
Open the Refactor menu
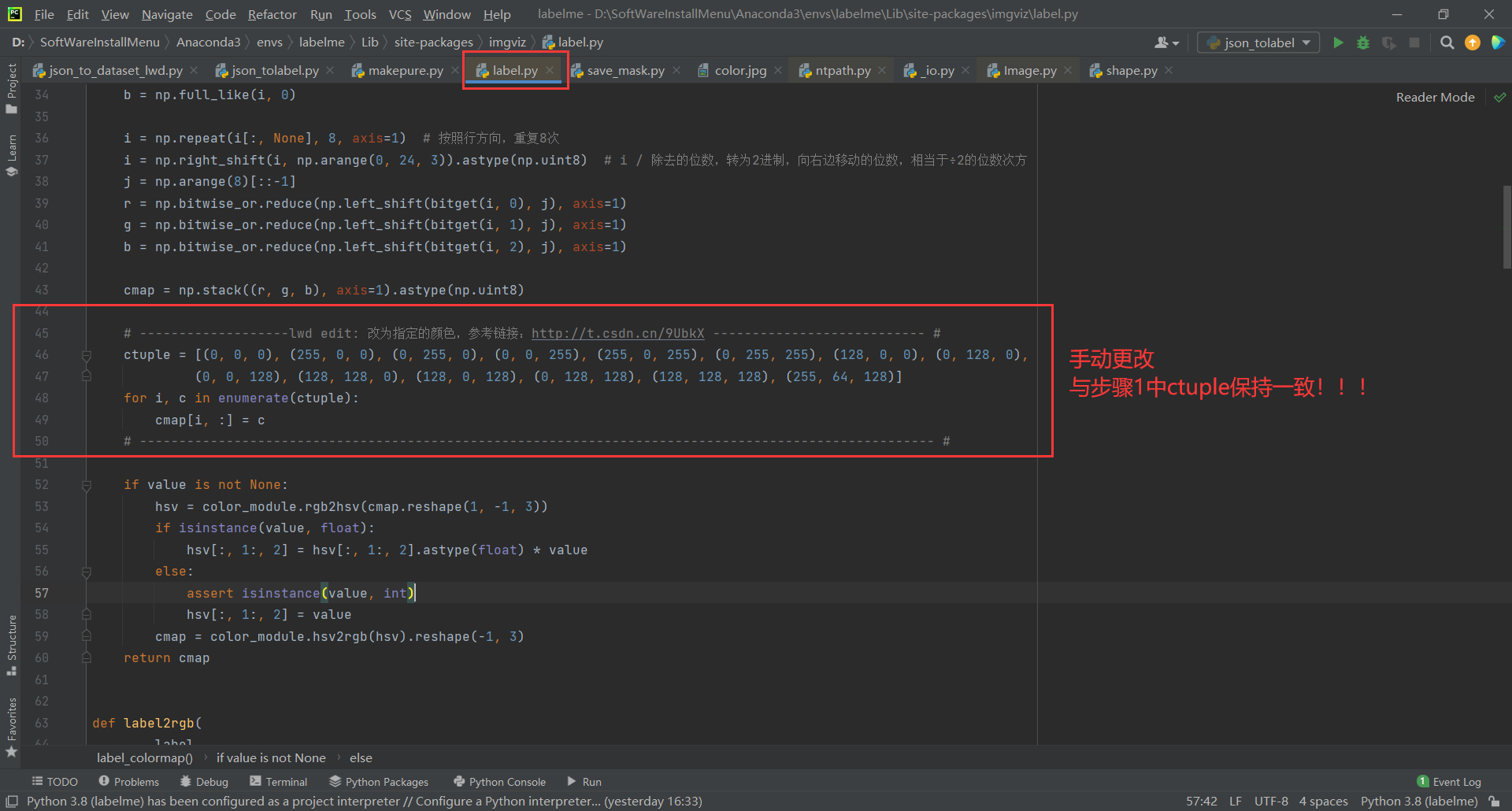272,14
